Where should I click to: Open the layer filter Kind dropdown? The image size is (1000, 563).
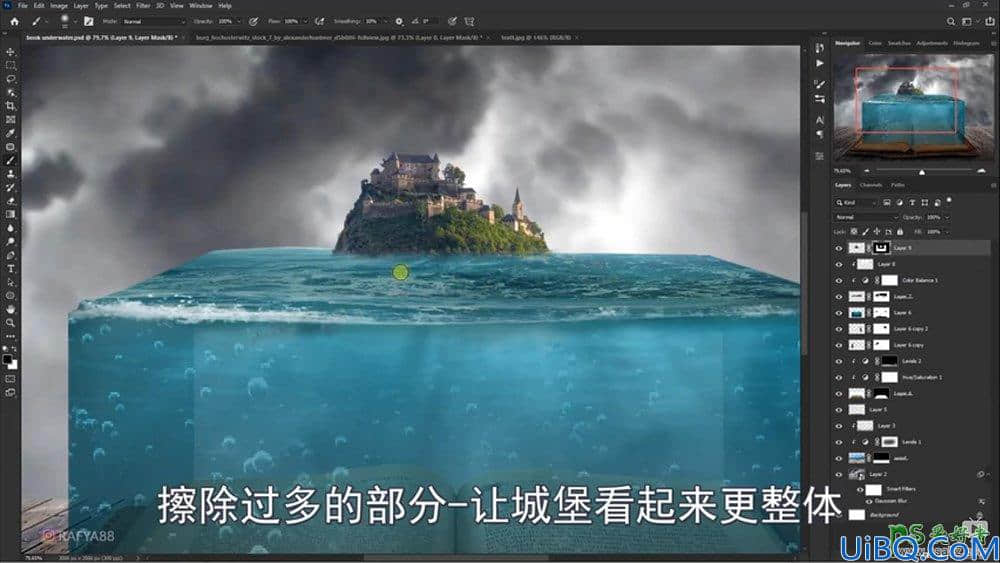click(x=857, y=202)
